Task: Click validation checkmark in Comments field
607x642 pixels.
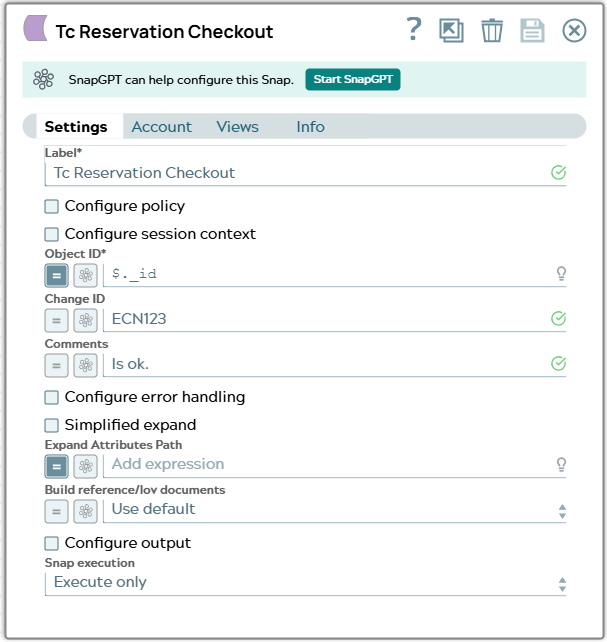Action: pyautogui.click(x=558, y=363)
